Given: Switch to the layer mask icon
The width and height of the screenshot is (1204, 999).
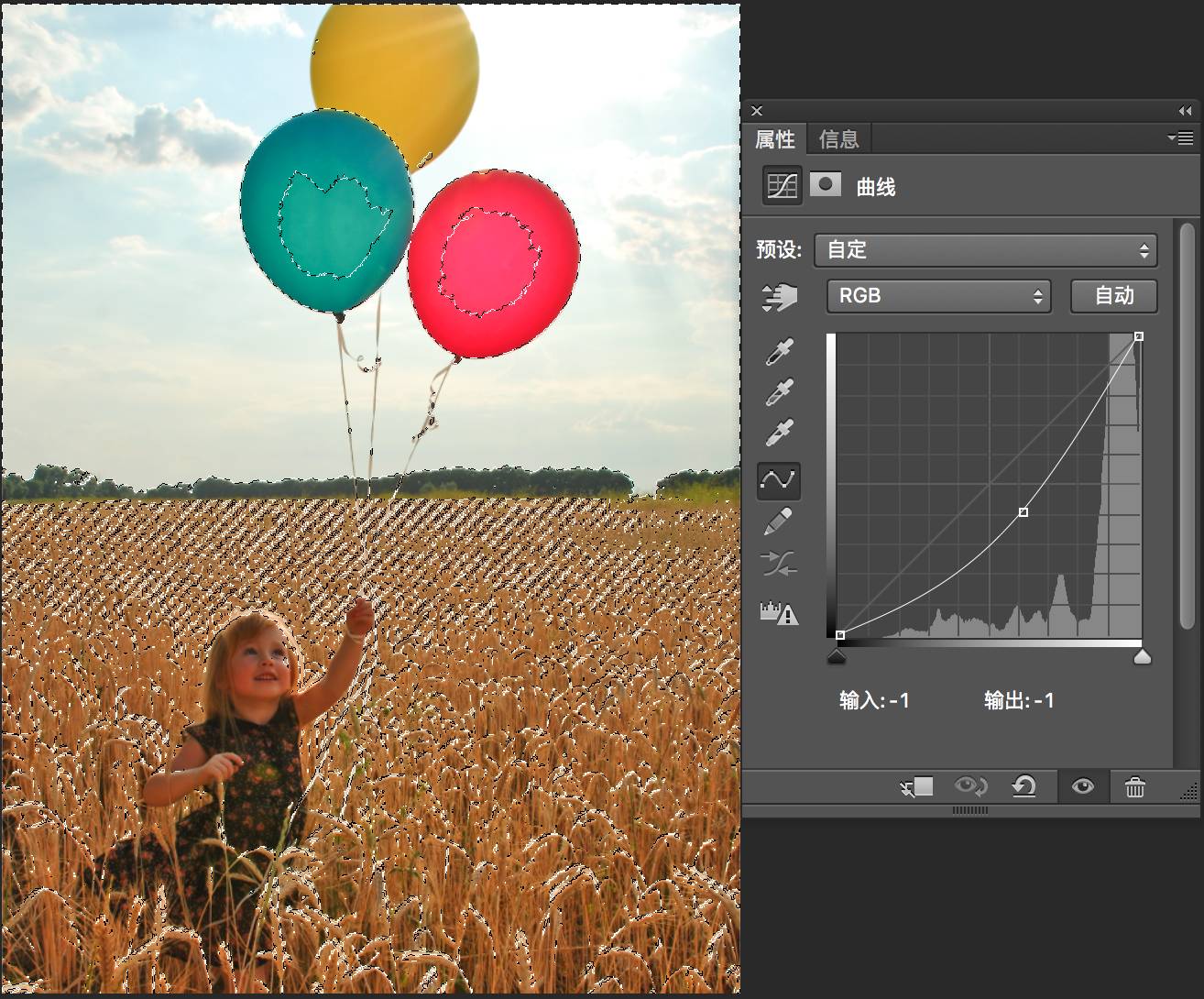Looking at the screenshot, I should [x=826, y=184].
